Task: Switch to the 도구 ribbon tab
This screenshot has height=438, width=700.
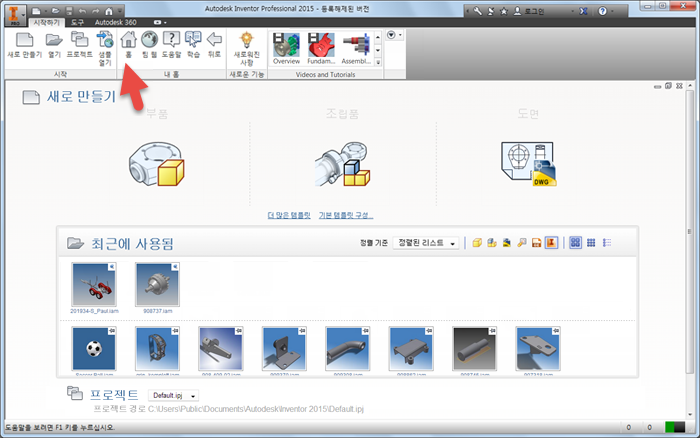Action: click(x=77, y=22)
